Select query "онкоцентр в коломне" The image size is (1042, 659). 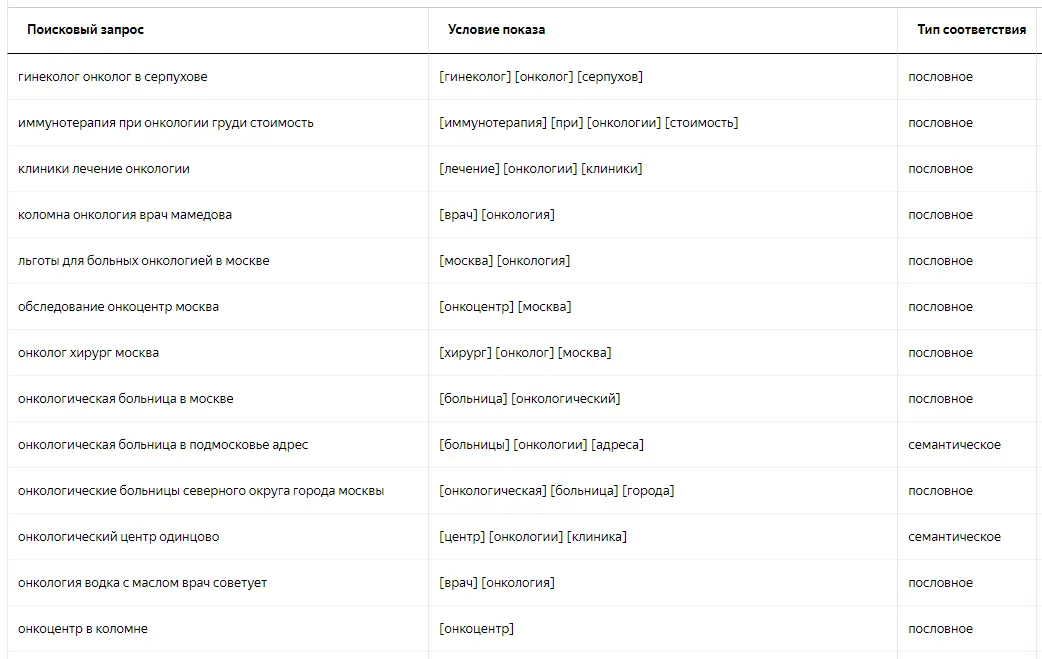click(83, 629)
